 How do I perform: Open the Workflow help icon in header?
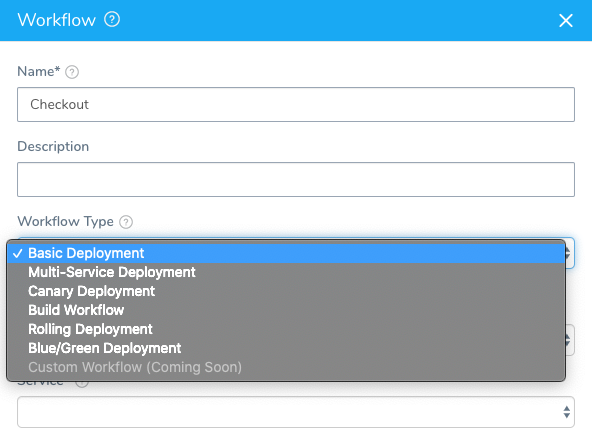pyautogui.click(x=112, y=19)
